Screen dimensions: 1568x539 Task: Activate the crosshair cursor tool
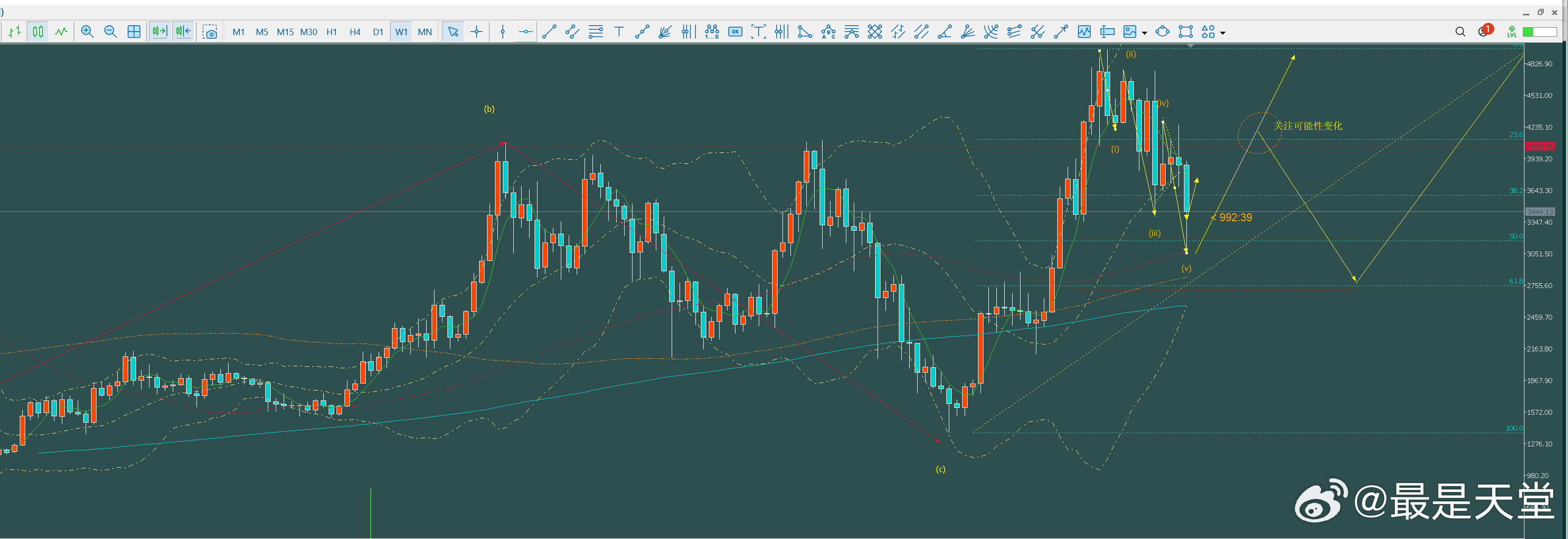(477, 32)
